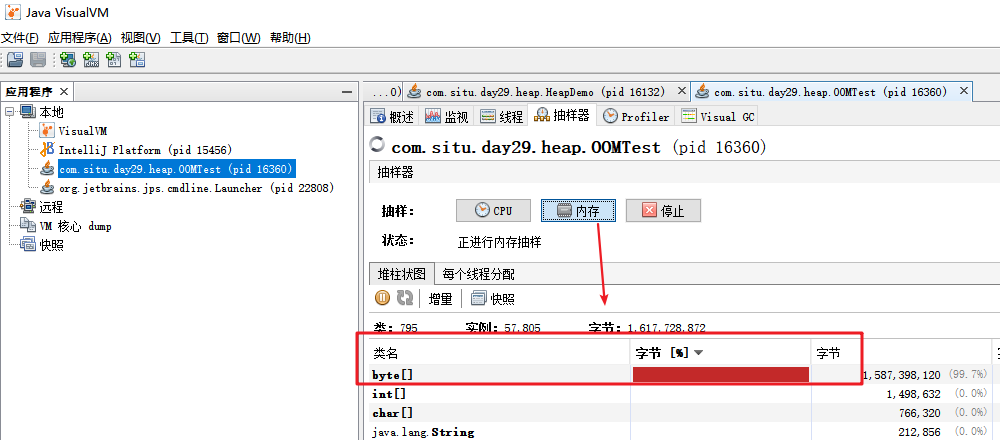Toggle the 增量 deltas button
Viewport: 1000px width, 440px height.
click(x=440, y=298)
